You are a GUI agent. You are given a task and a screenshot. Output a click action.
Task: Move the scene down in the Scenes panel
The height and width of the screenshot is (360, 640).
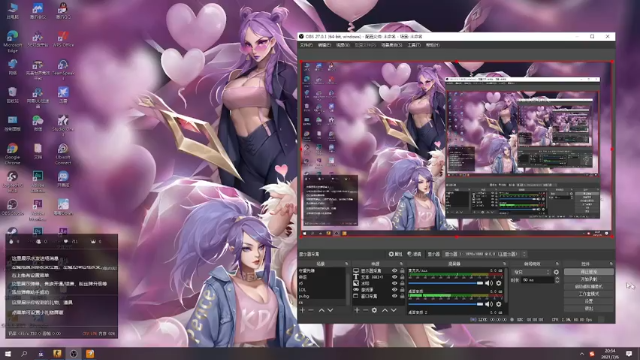[x=330, y=310]
